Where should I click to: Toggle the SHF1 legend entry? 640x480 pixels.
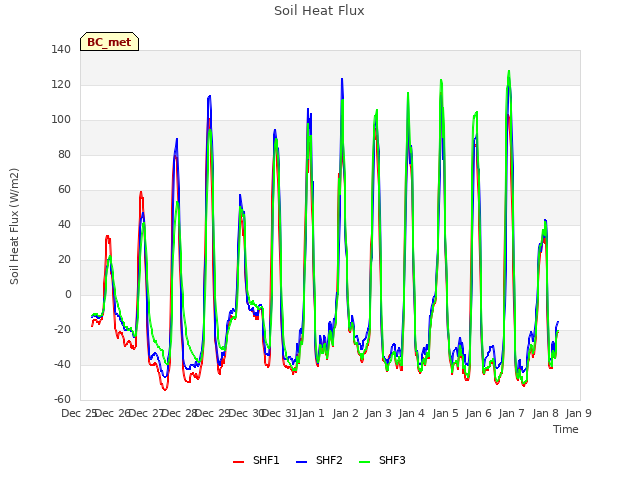pyautogui.click(x=256, y=460)
